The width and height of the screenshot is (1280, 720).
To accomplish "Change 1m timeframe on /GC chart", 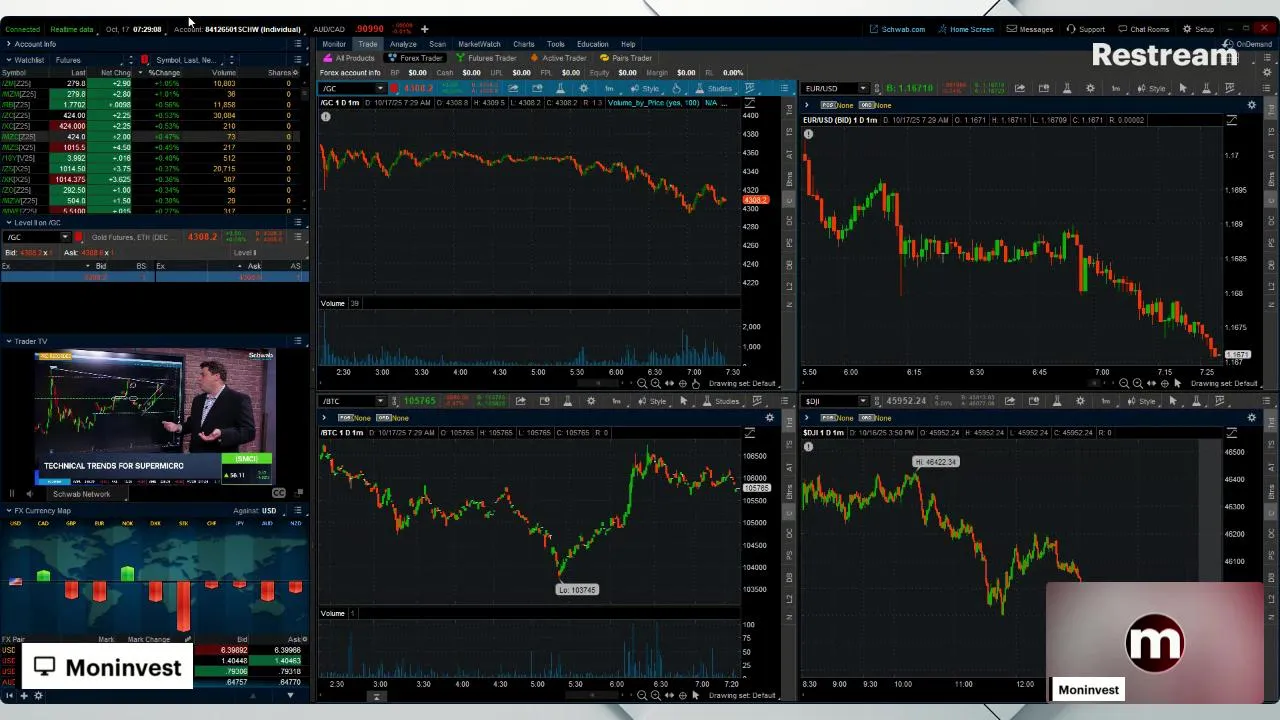I will click(x=609, y=88).
